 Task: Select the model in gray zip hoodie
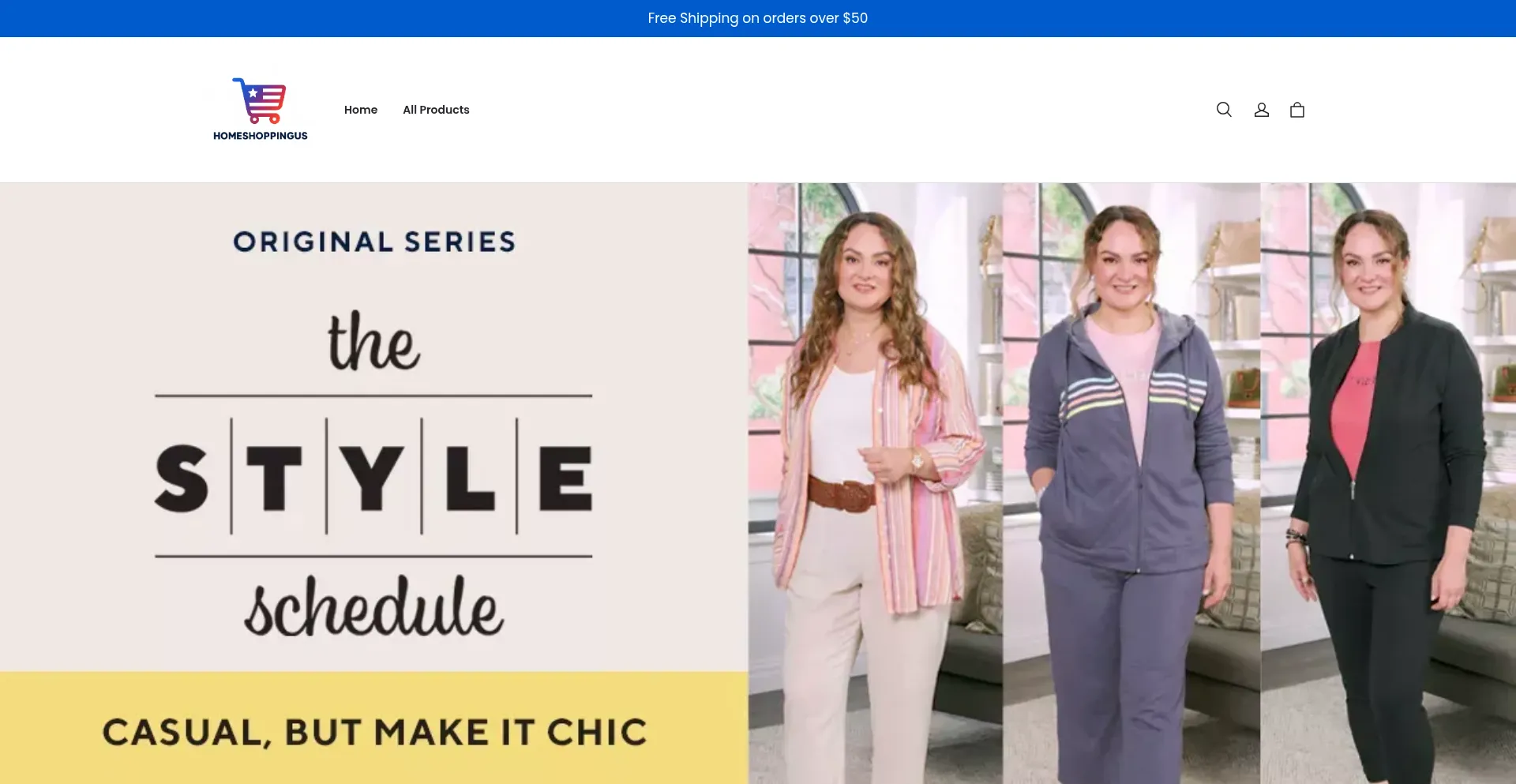[x=1129, y=474]
